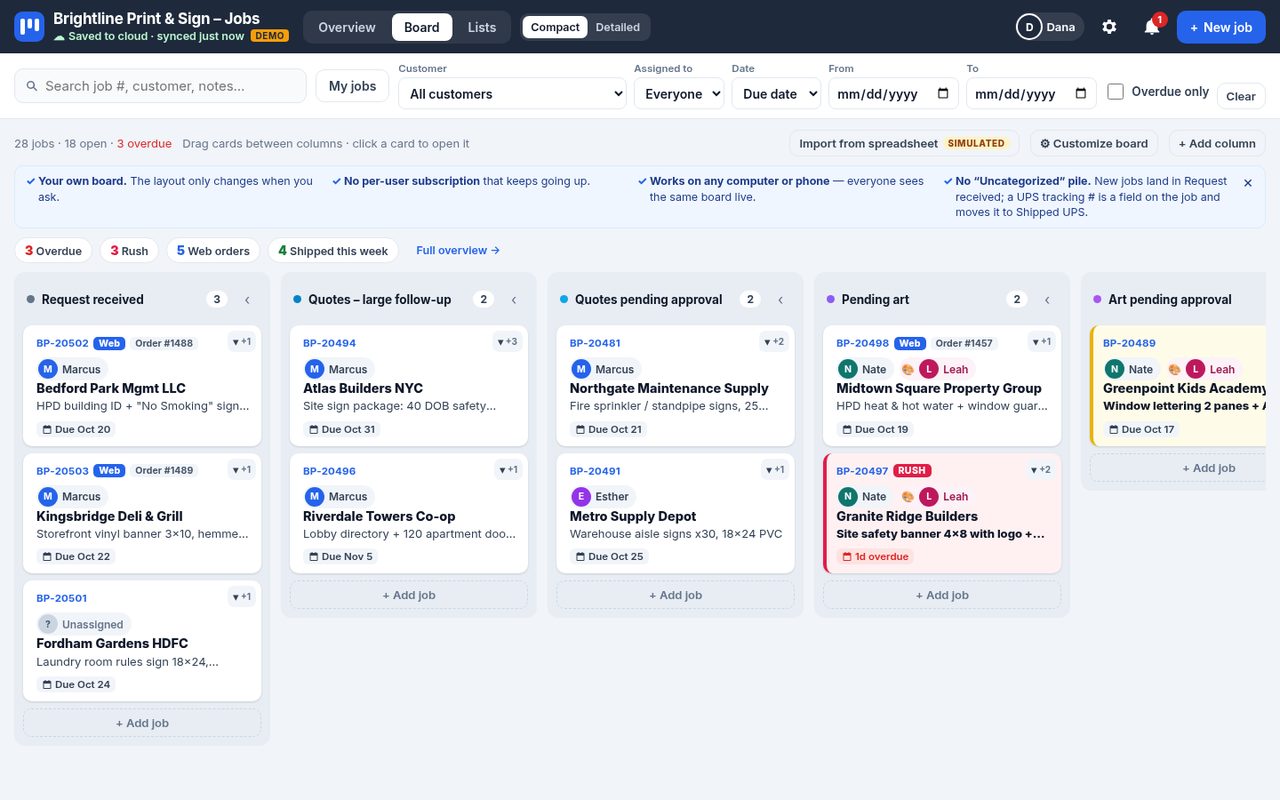The height and width of the screenshot is (800, 1280).
Task: Select the Compact card view
Action: coord(555,27)
